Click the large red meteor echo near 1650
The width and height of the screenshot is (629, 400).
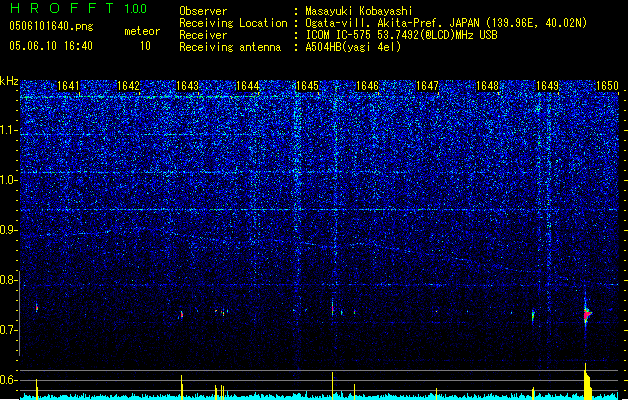(x=586, y=313)
